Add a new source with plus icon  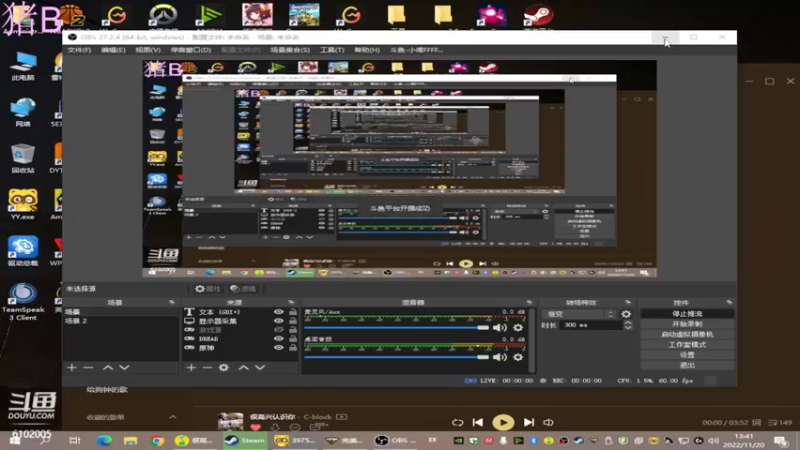pyautogui.click(x=191, y=367)
